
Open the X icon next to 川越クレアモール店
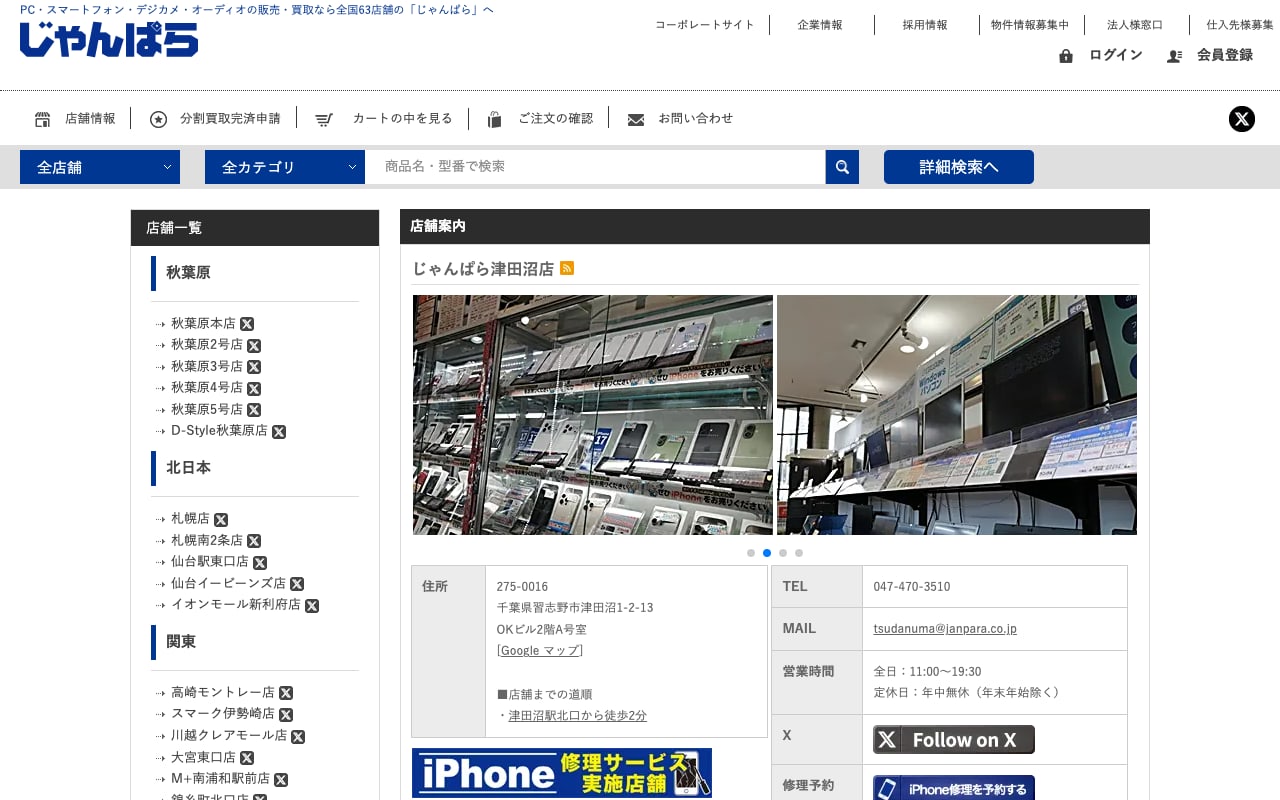(298, 737)
